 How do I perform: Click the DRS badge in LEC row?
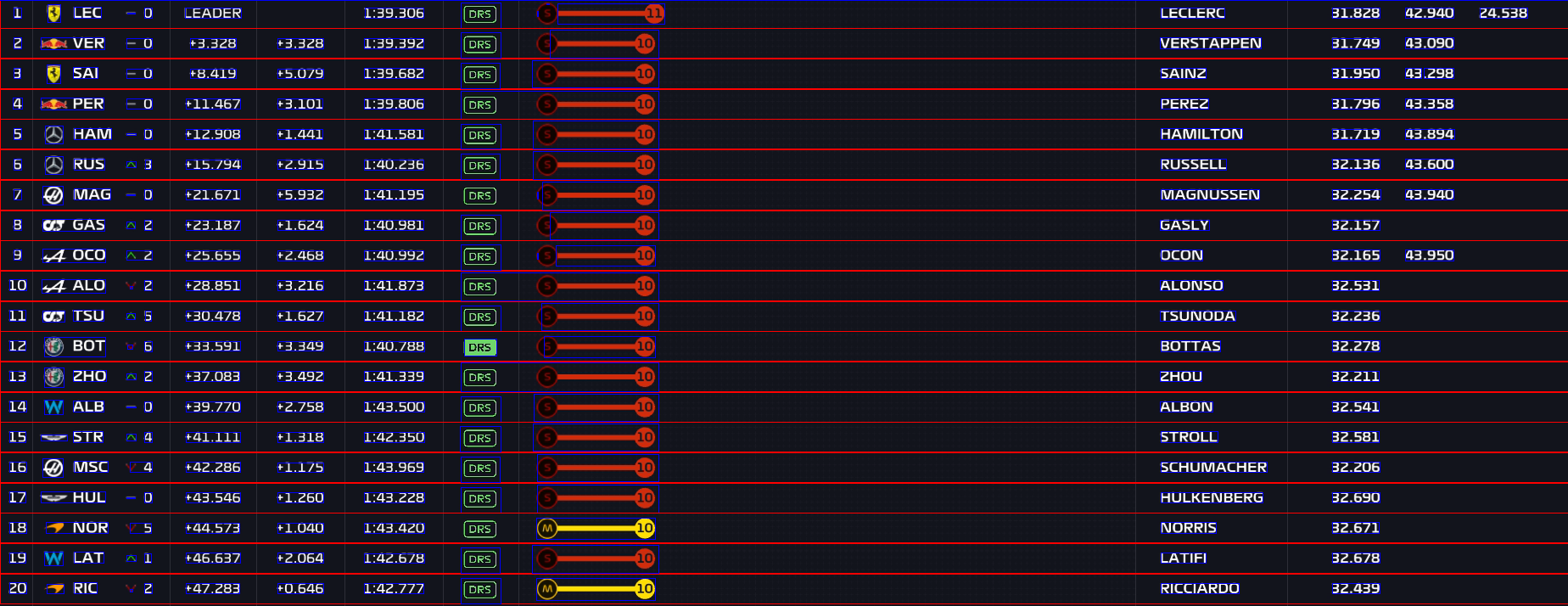(480, 14)
